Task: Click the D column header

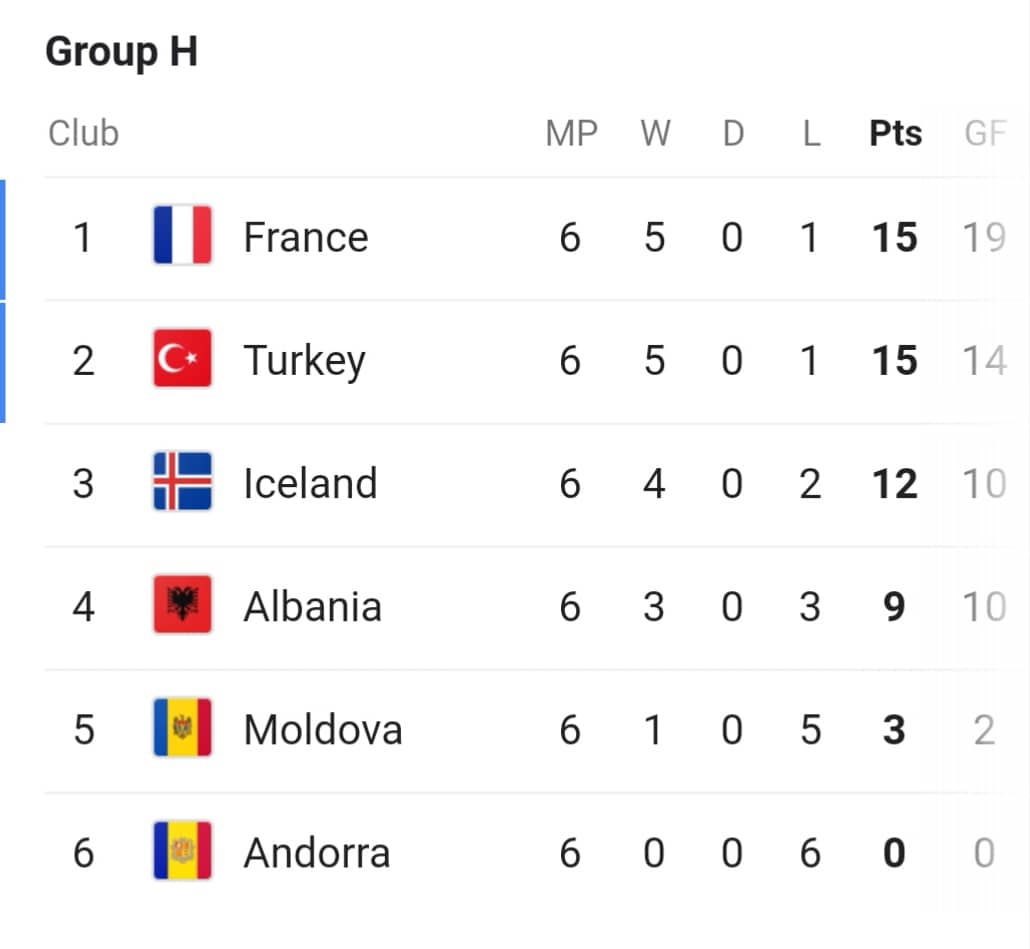Action: pos(734,133)
